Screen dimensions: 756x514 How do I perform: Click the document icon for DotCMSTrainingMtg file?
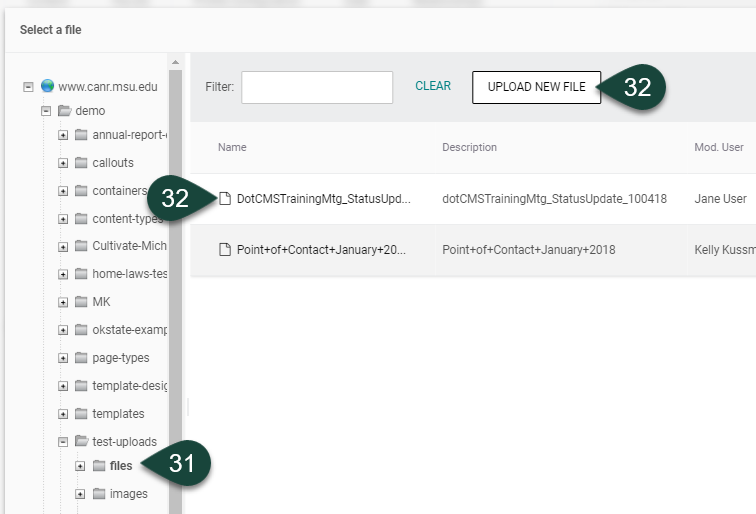225,199
